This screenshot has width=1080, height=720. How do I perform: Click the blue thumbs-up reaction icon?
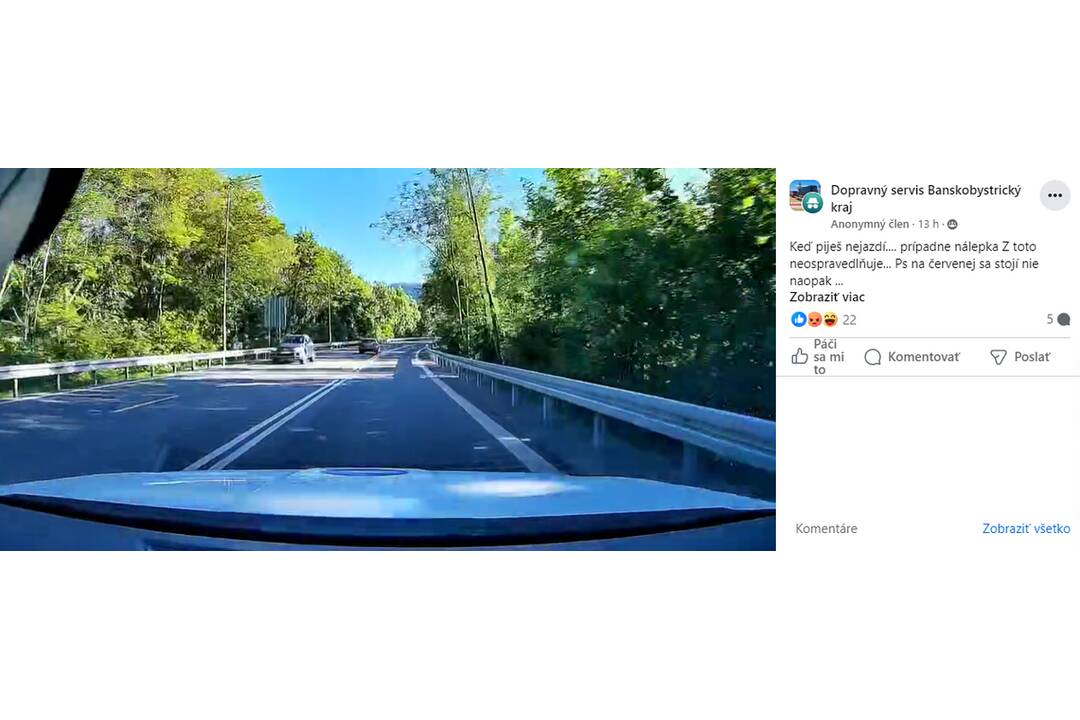[799, 319]
